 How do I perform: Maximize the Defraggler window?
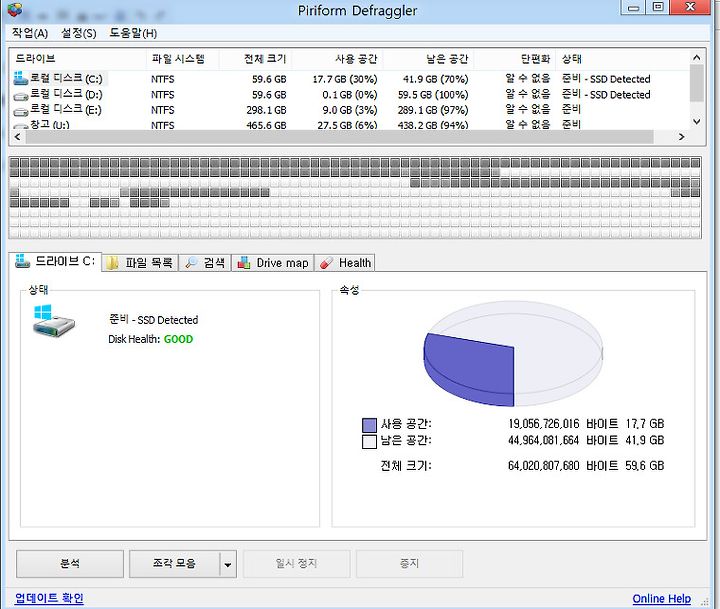pyautogui.click(x=658, y=7)
